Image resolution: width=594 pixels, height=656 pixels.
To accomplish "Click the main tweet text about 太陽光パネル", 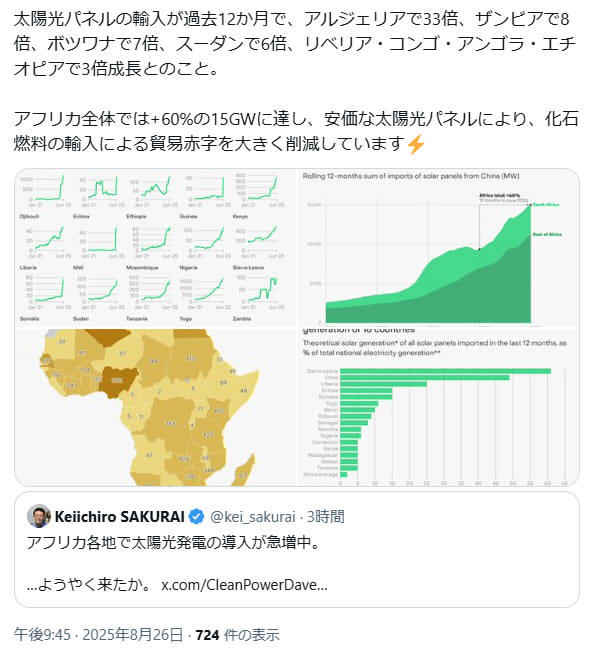I will (296, 81).
